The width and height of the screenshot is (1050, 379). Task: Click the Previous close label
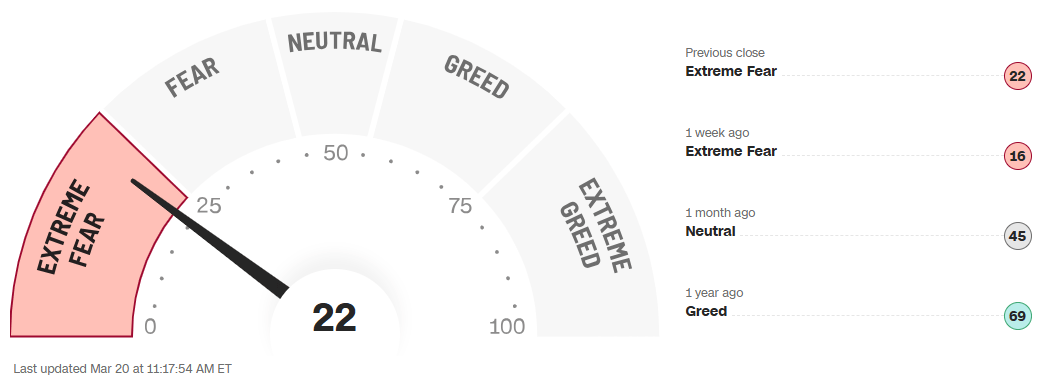tap(725, 53)
